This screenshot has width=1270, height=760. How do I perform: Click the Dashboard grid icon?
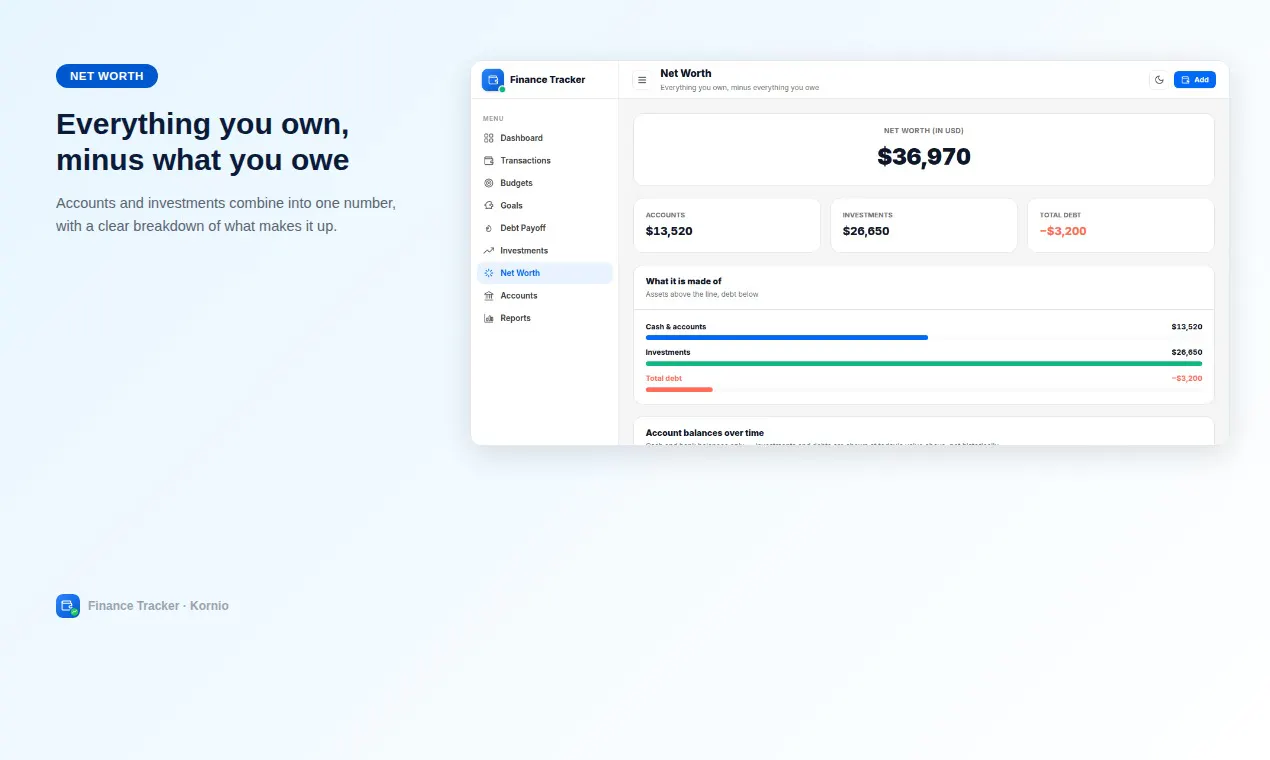pyautogui.click(x=489, y=138)
